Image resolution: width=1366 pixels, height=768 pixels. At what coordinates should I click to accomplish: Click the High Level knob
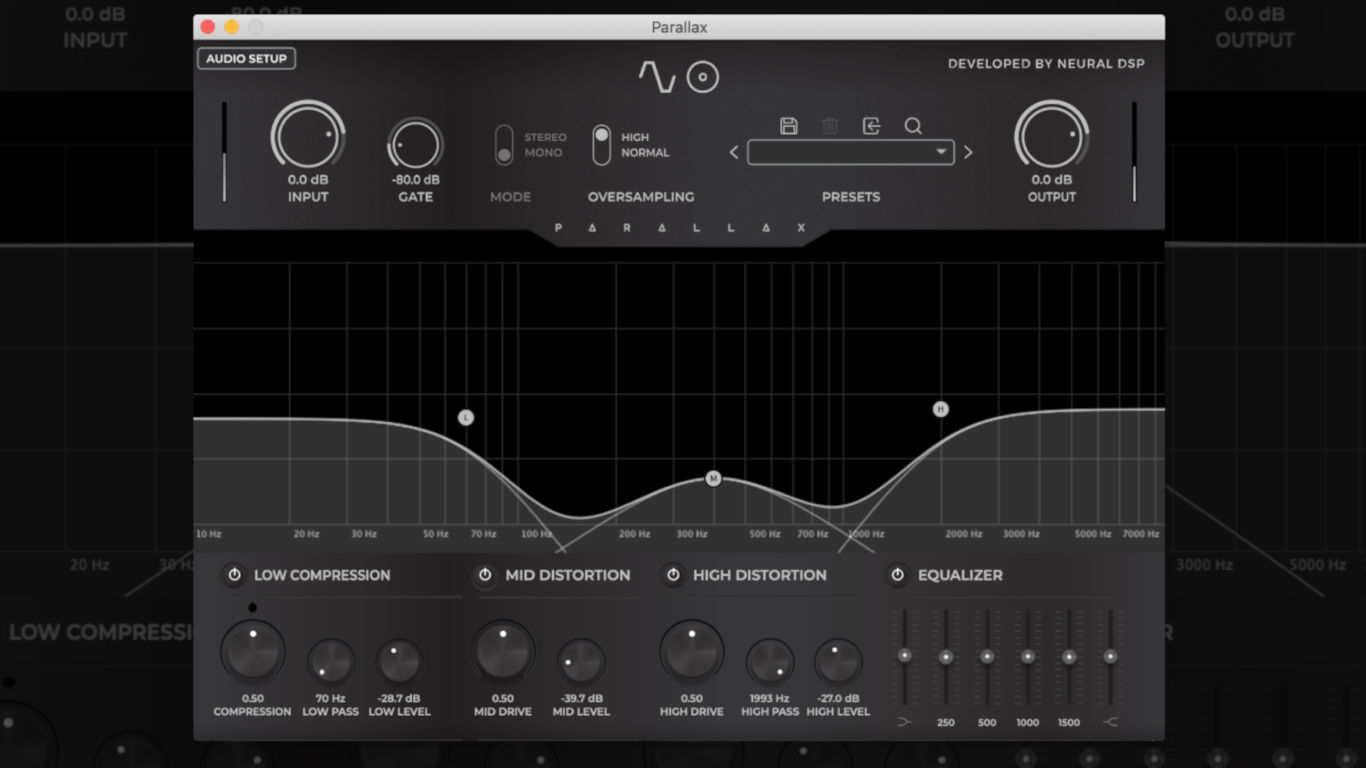[x=838, y=662]
